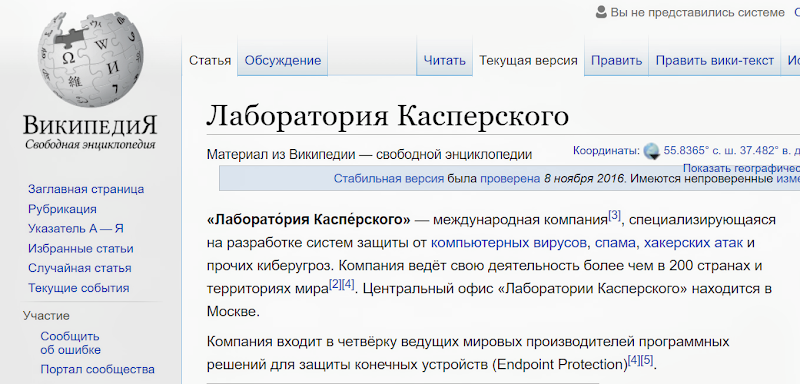The height and width of the screenshot is (384, 800).
Task: Click Сообщить об ошибке link
Action: (x=70, y=343)
